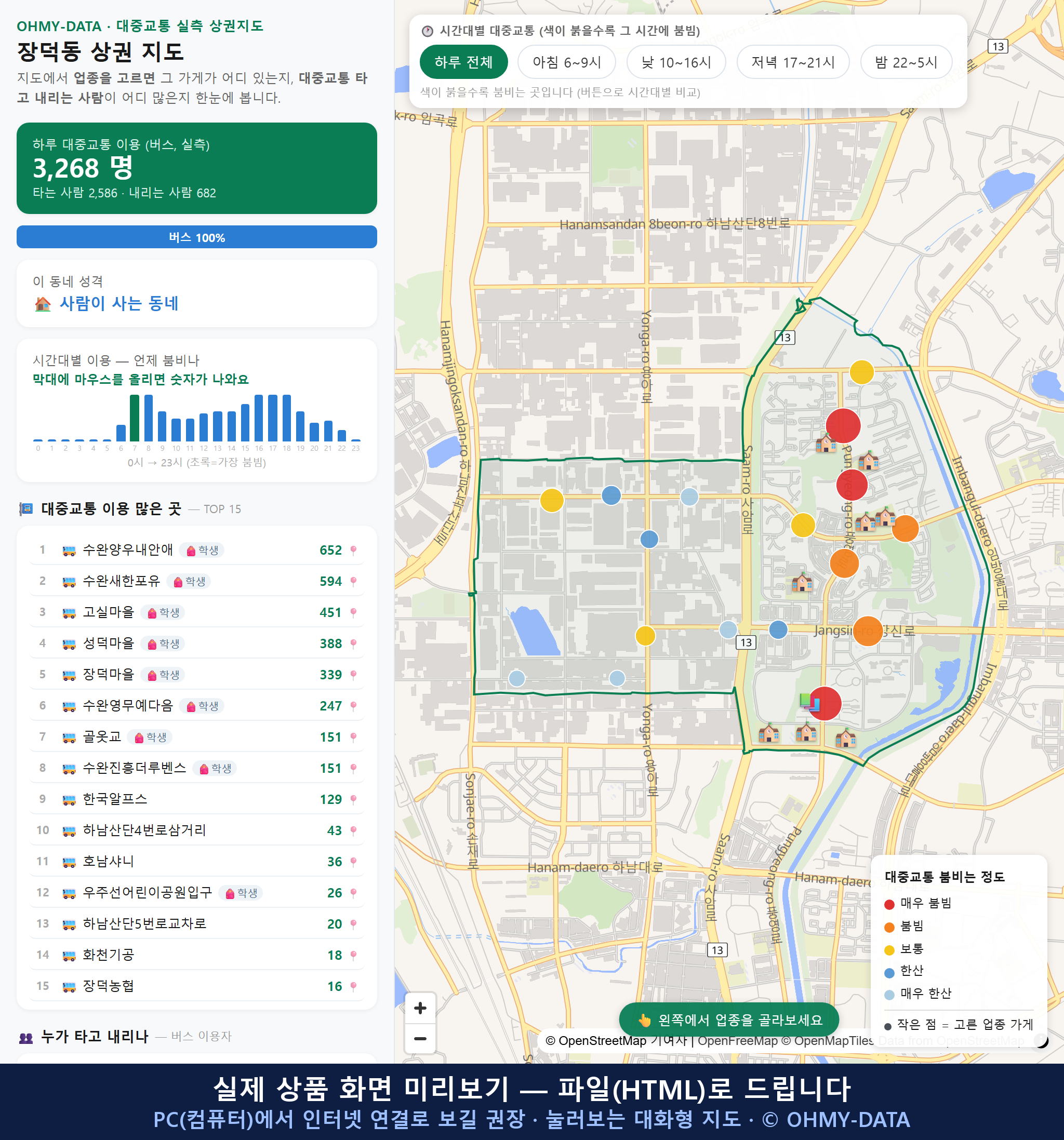This screenshot has width=1064, height=1140.
Task: Click the yellow 보통 legend swatch
Action: (889, 950)
